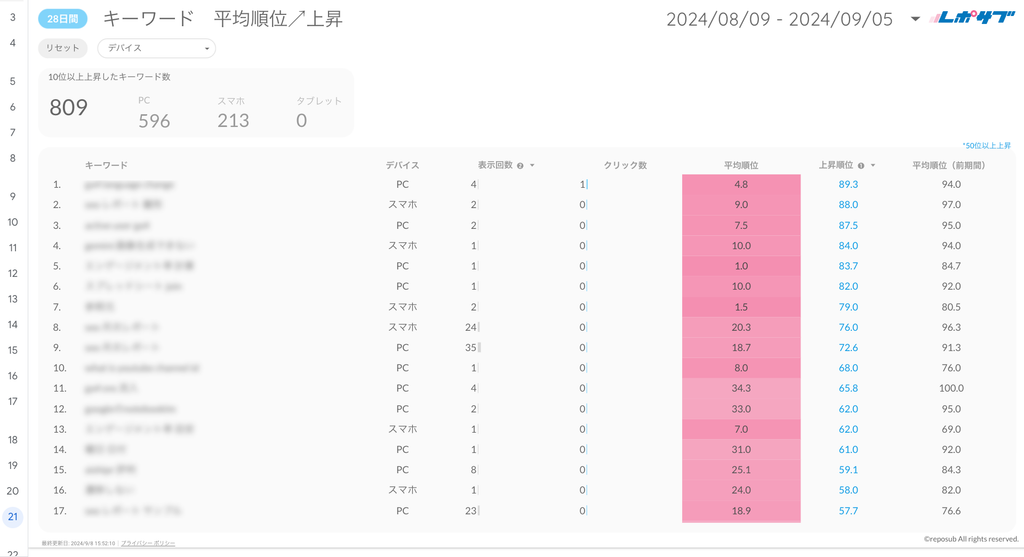Image resolution: width=1024 pixels, height=557 pixels.
Task: Click the クリック数 column header
Action: point(625,165)
